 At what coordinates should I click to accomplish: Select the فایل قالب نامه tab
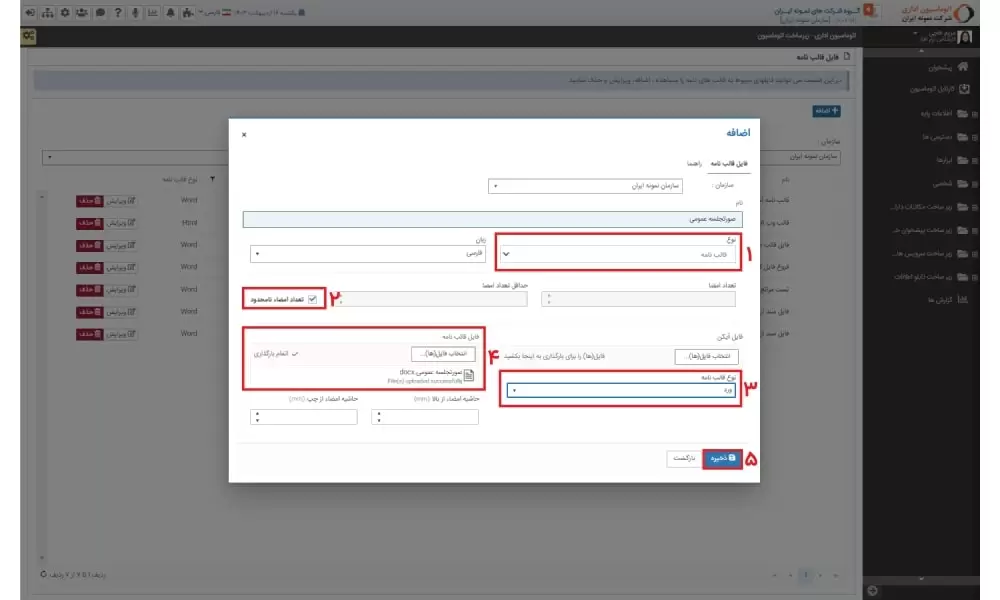coord(728,162)
